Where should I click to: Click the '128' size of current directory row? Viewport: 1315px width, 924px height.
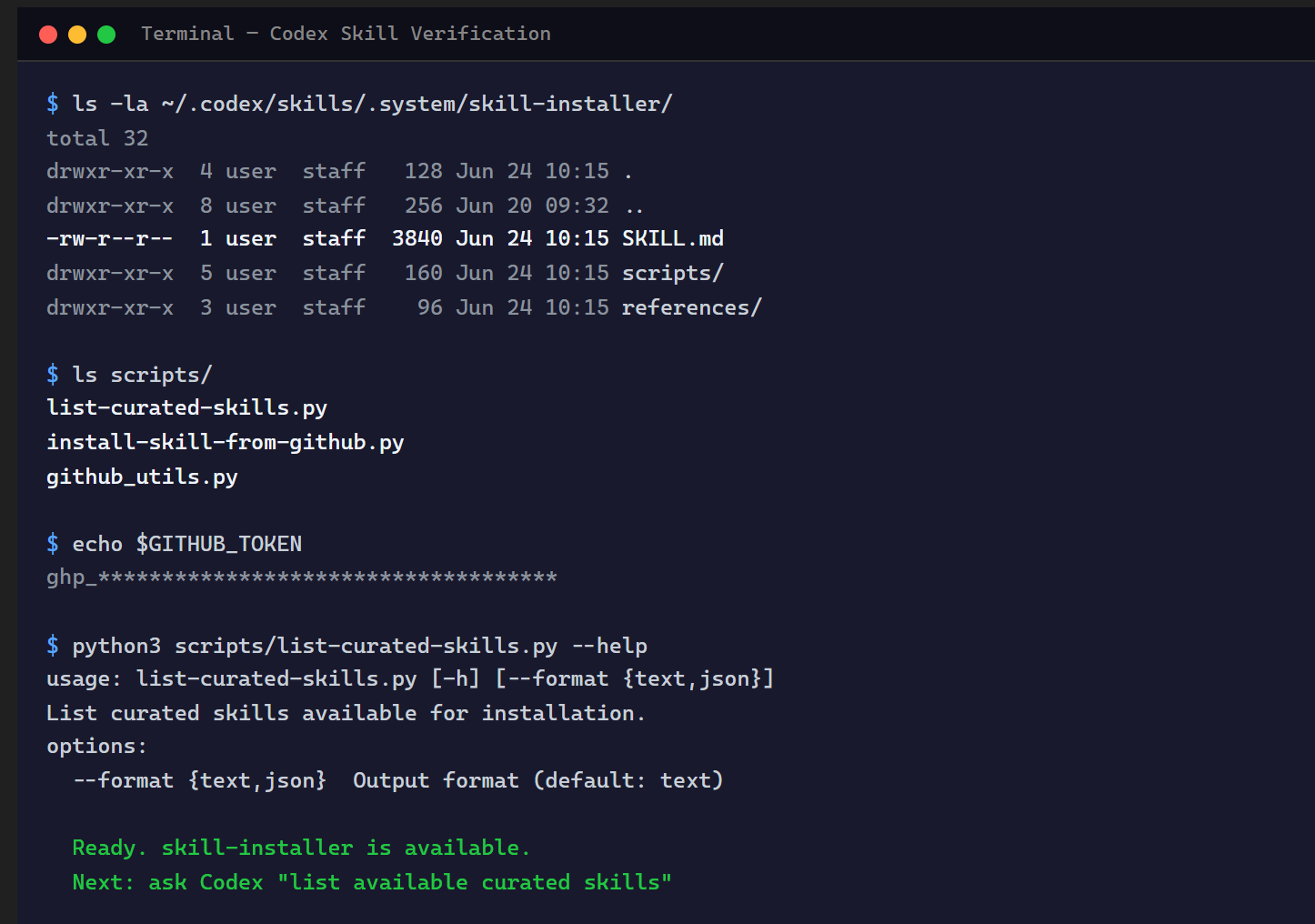tap(424, 171)
